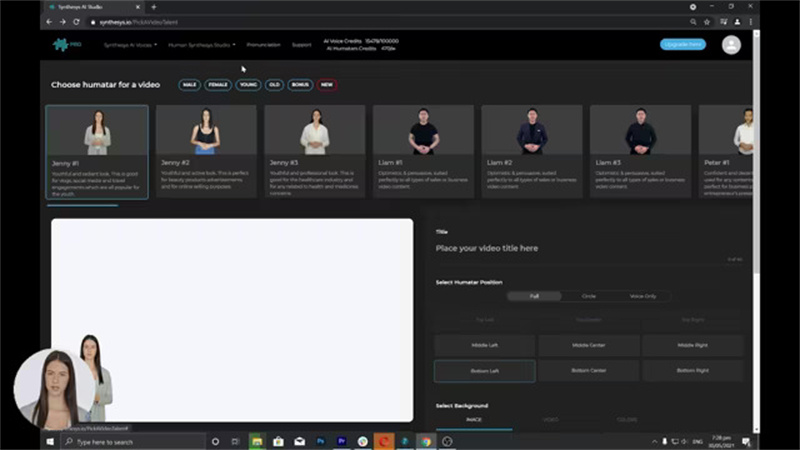This screenshot has width=800, height=450.
Task: Open notification center in taskbar
Action: (746, 442)
